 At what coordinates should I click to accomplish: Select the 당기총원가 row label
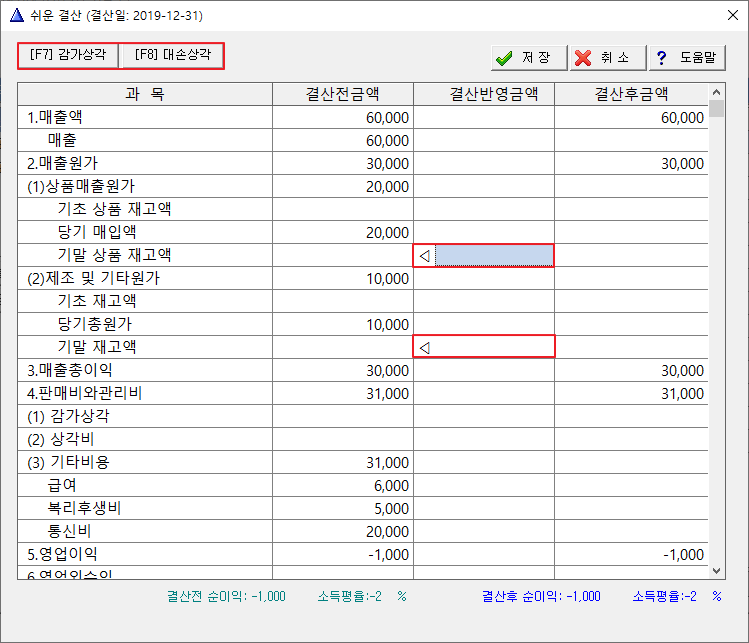(95, 324)
